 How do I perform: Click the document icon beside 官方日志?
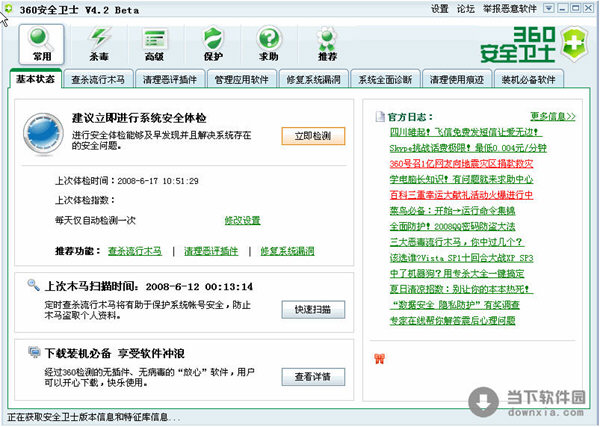coord(380,116)
